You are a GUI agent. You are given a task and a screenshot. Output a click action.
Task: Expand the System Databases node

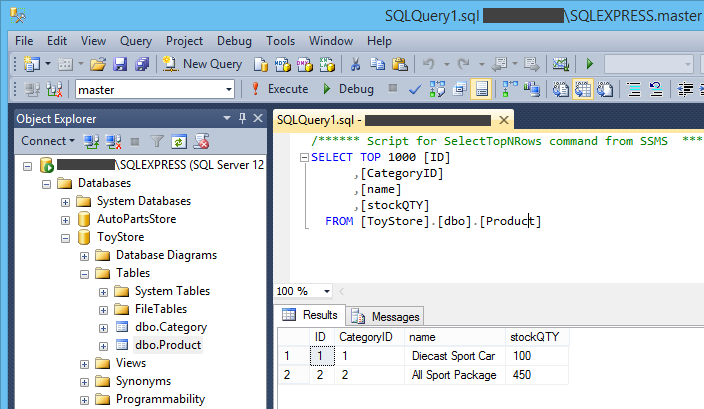65,202
